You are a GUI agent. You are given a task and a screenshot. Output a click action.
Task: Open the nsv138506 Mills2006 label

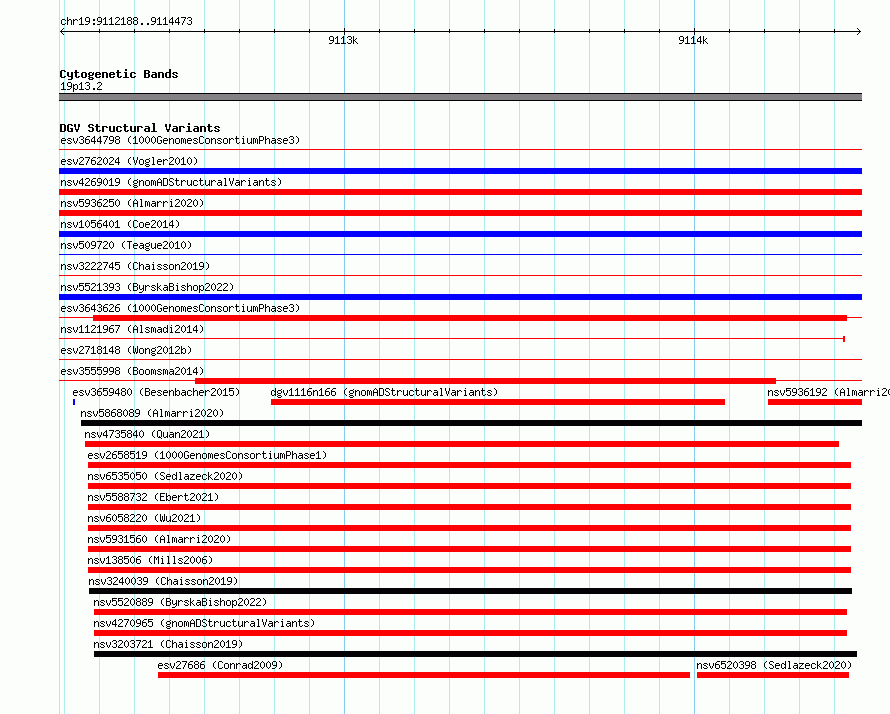[150, 560]
